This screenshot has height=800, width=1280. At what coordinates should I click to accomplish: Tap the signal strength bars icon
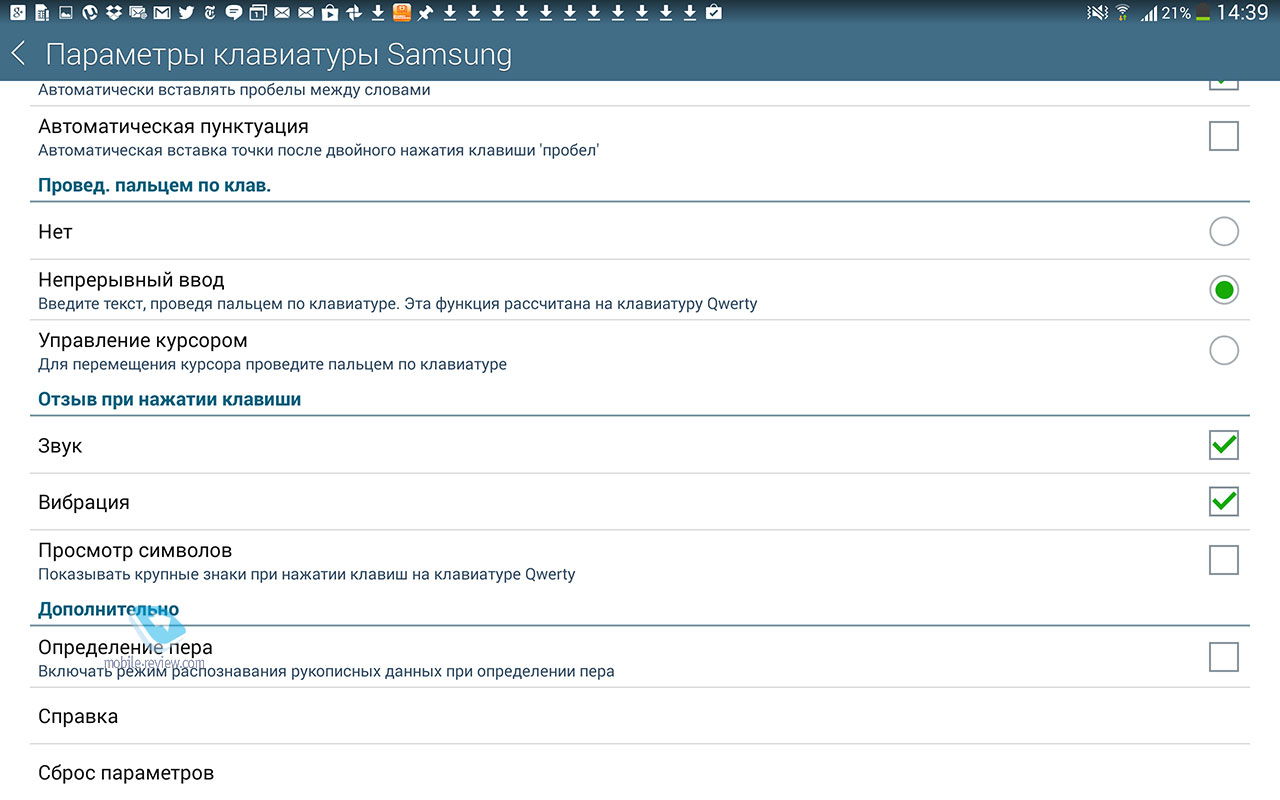pos(1149,13)
